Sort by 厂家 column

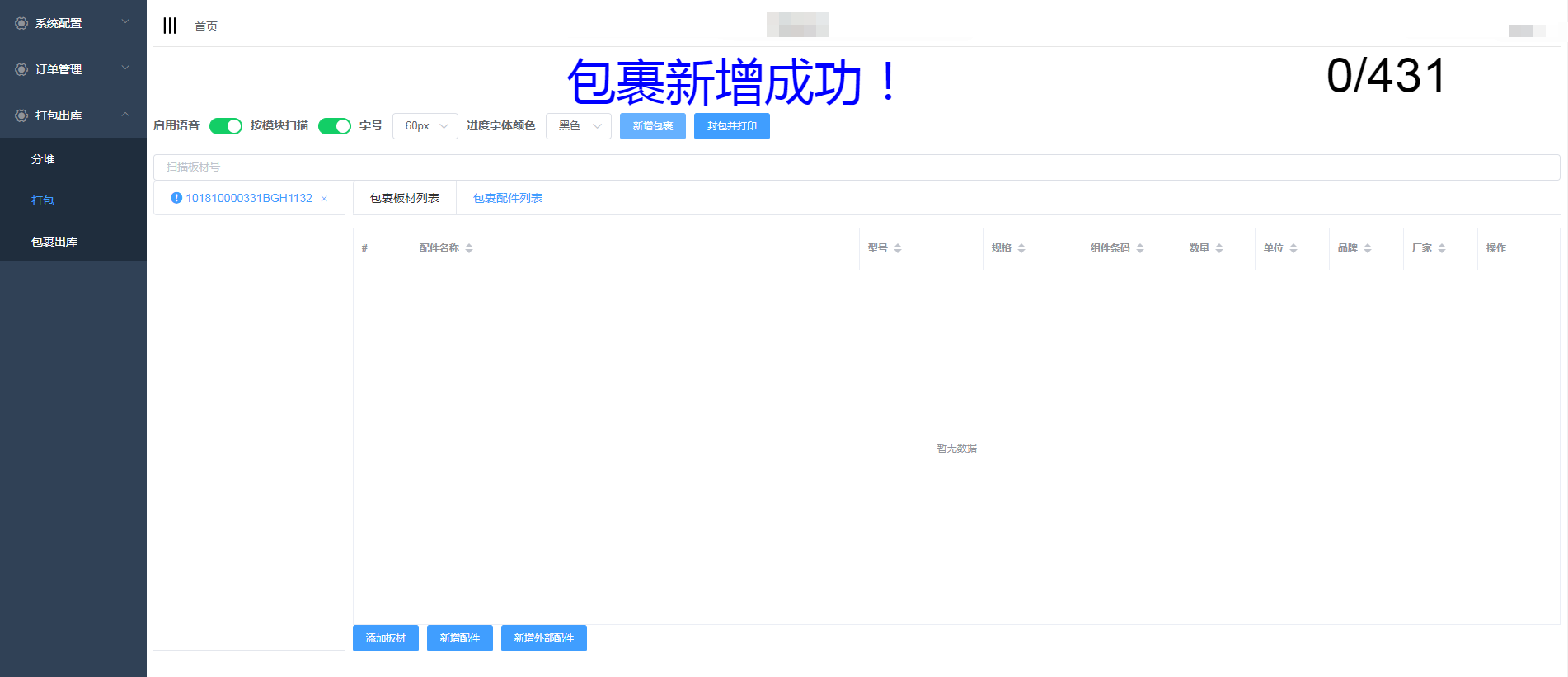[x=1442, y=248]
